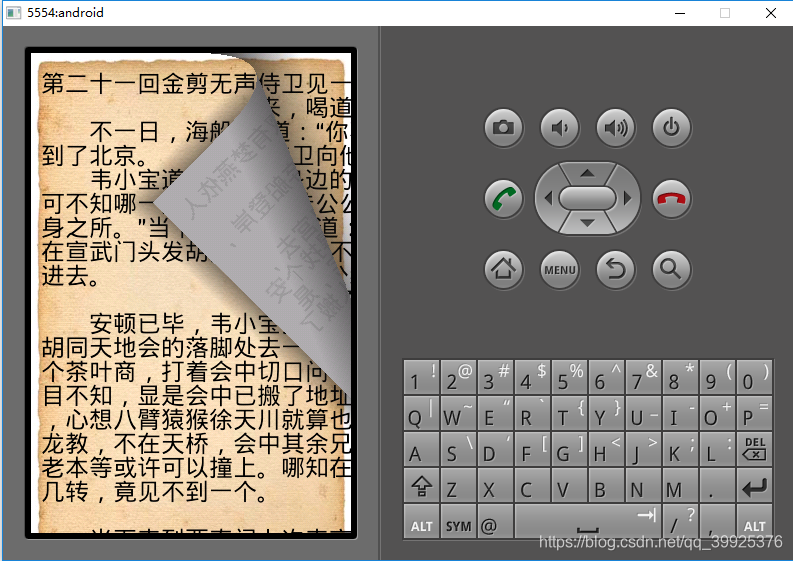
Task: Click the D-pad center select button
Action: (x=587, y=198)
